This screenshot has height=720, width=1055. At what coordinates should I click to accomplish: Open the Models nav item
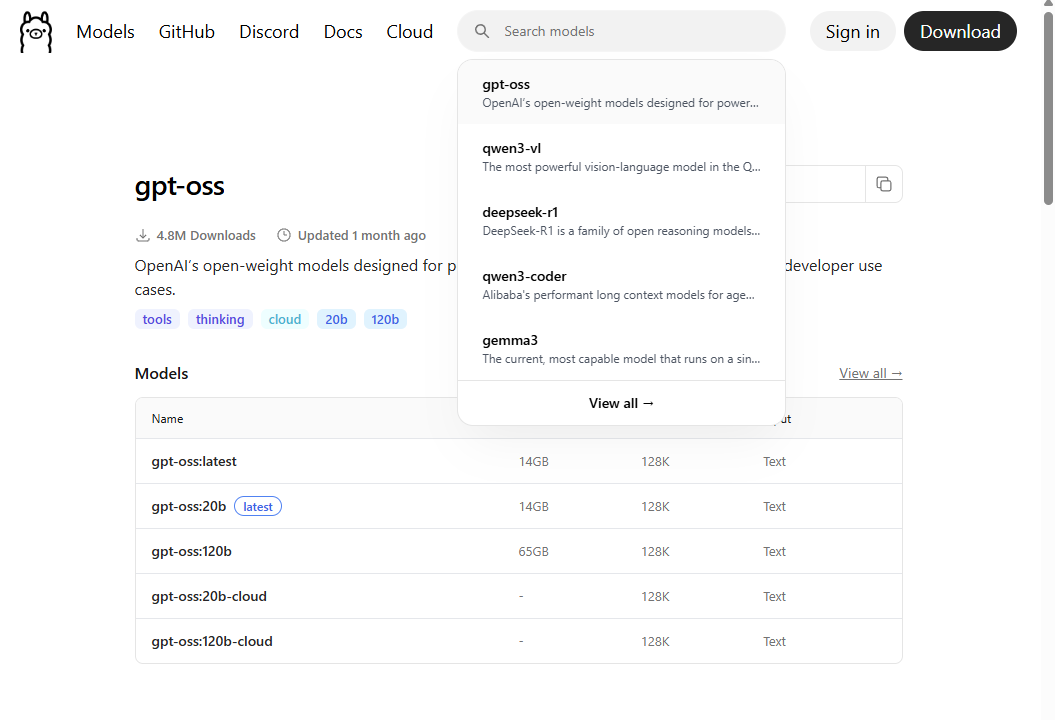point(105,32)
